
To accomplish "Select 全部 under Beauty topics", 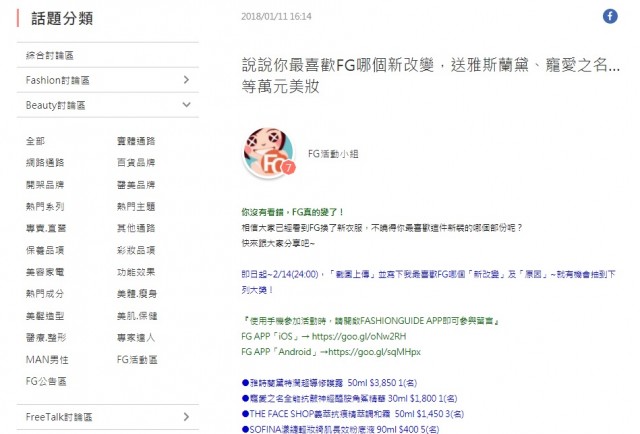I will 35,141.
